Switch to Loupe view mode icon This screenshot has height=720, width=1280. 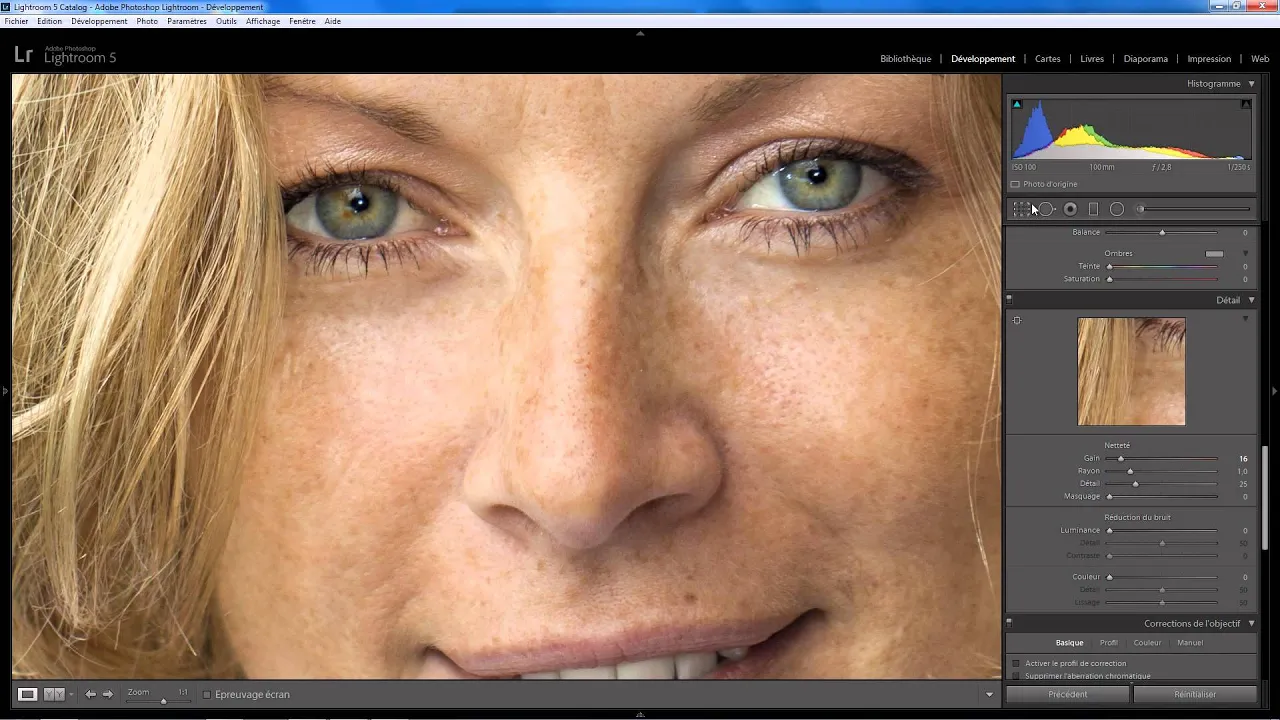28,694
